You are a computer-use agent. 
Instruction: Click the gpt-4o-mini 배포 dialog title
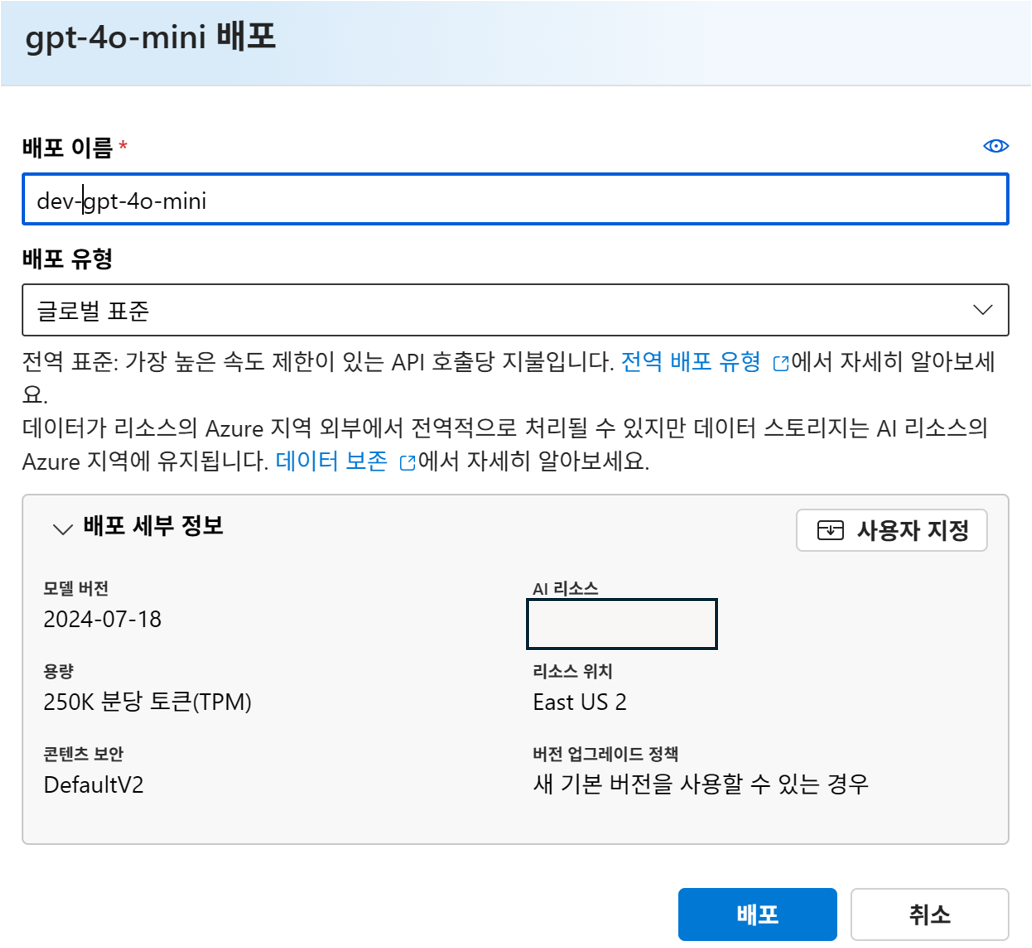coord(151,37)
